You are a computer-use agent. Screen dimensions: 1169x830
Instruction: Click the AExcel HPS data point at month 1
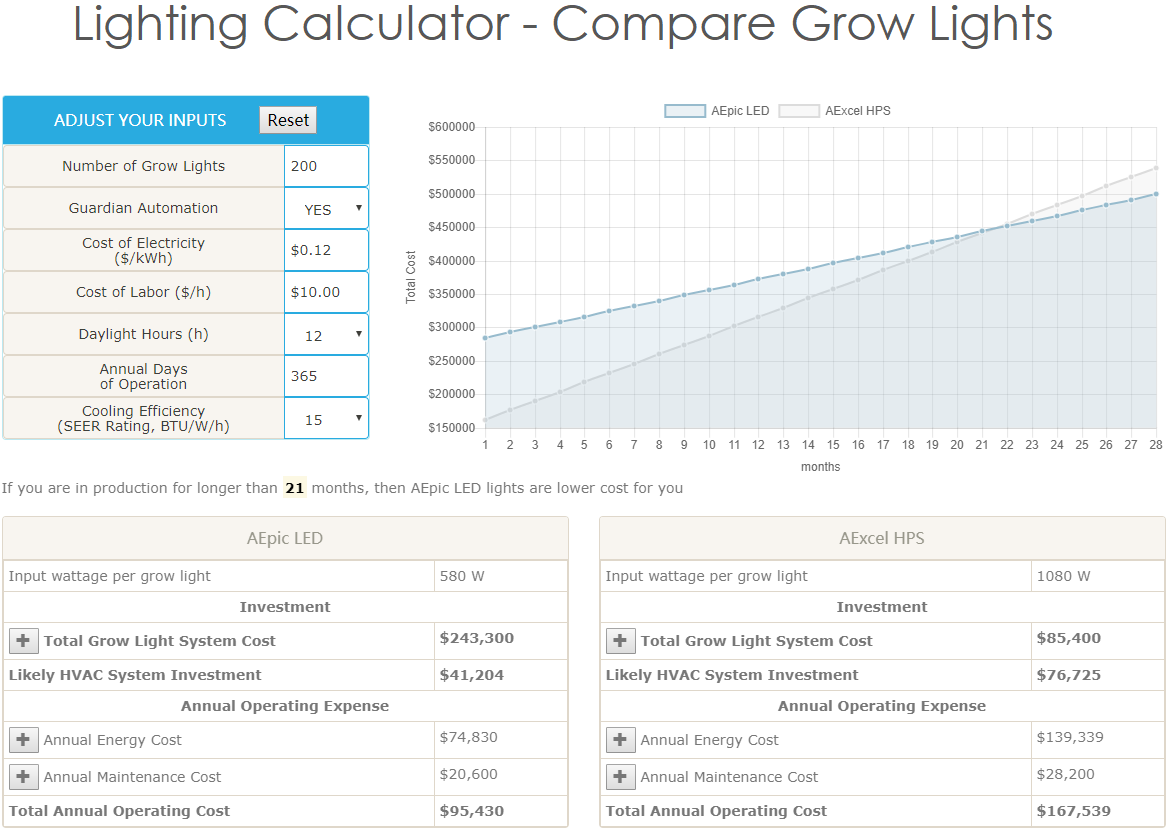(485, 420)
